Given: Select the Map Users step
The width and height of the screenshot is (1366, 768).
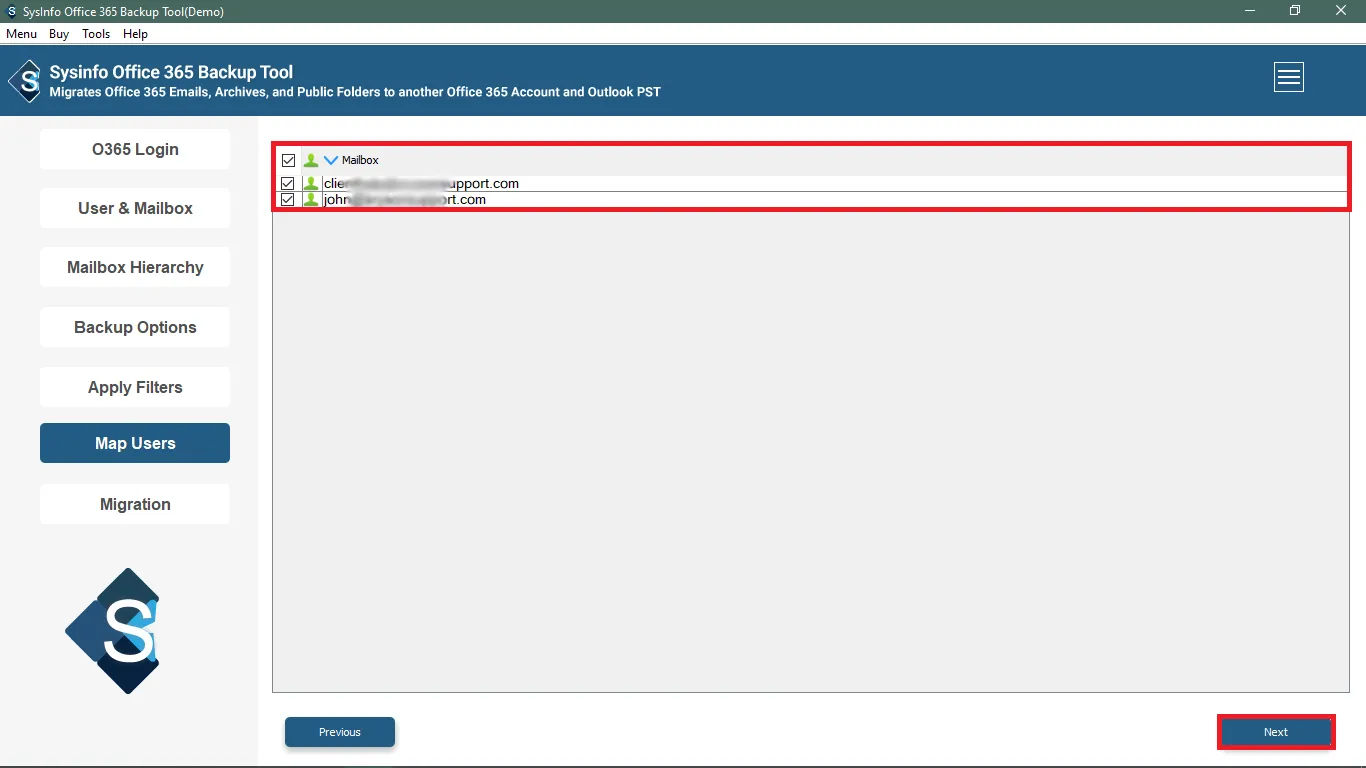Looking at the screenshot, I should [135, 443].
